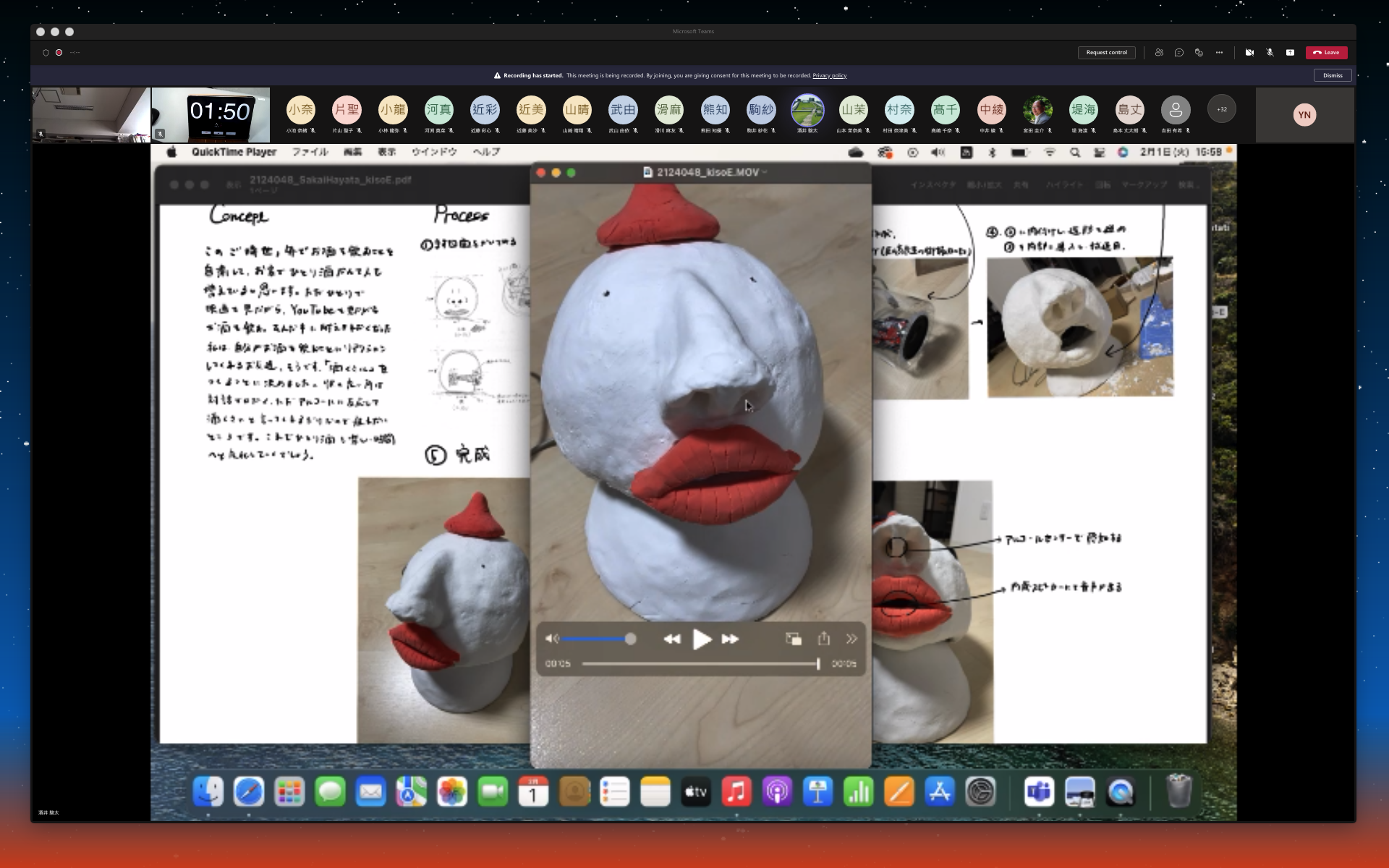Open the Privacy policy link
The height and width of the screenshot is (868, 1389).
point(829,75)
